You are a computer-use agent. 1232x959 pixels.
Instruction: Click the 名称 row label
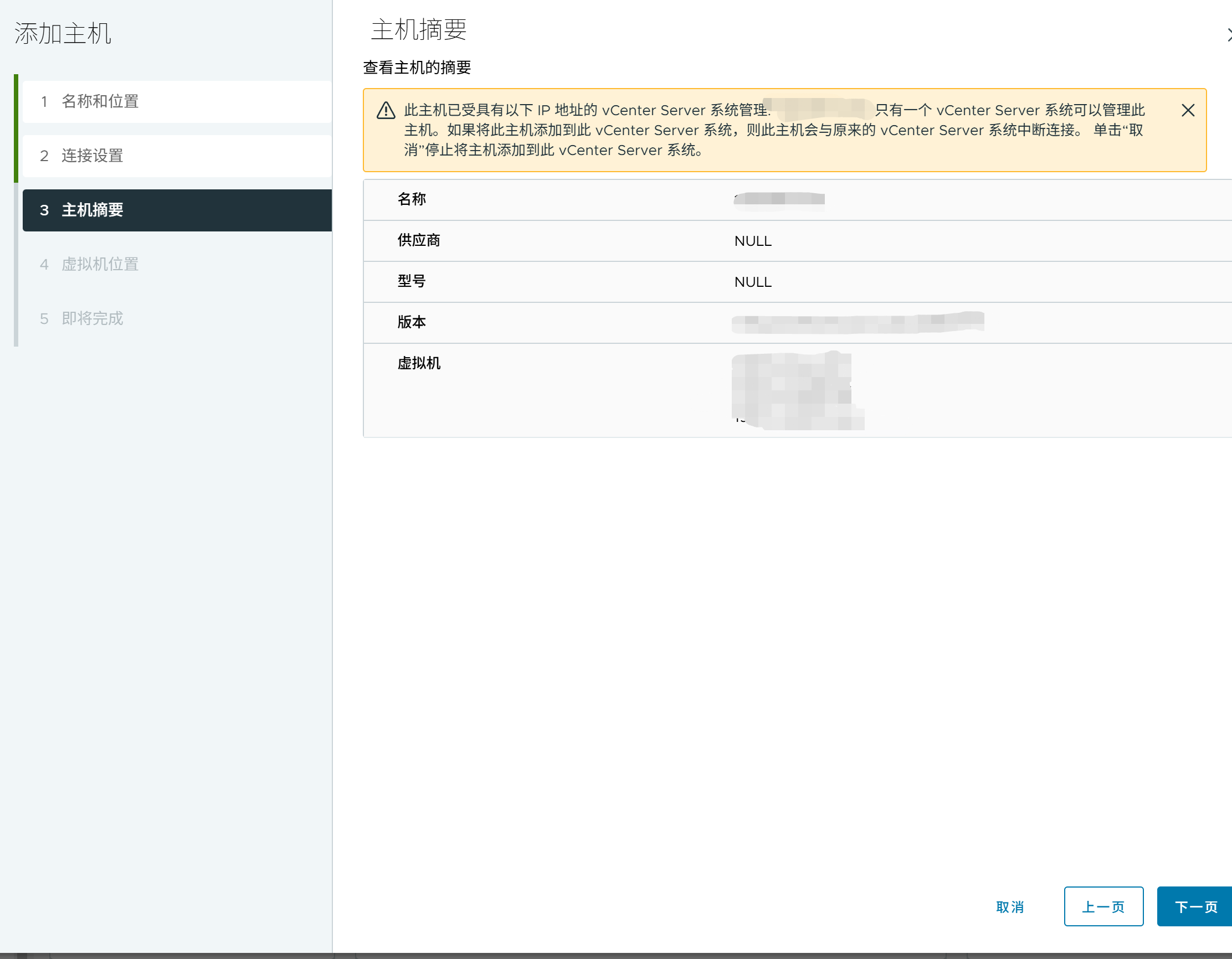411,199
